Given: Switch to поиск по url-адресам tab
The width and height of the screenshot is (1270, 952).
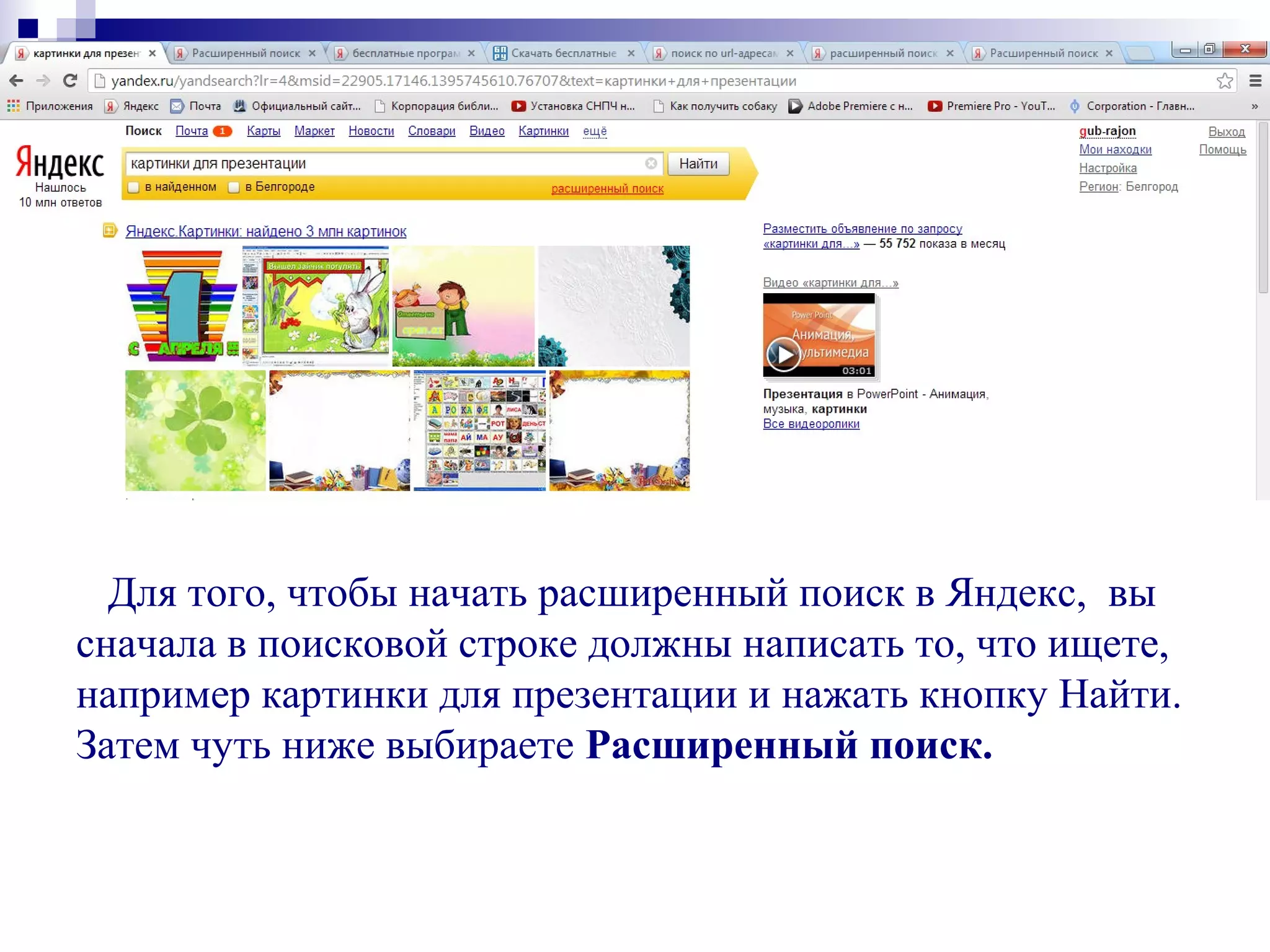Looking at the screenshot, I should tap(724, 53).
